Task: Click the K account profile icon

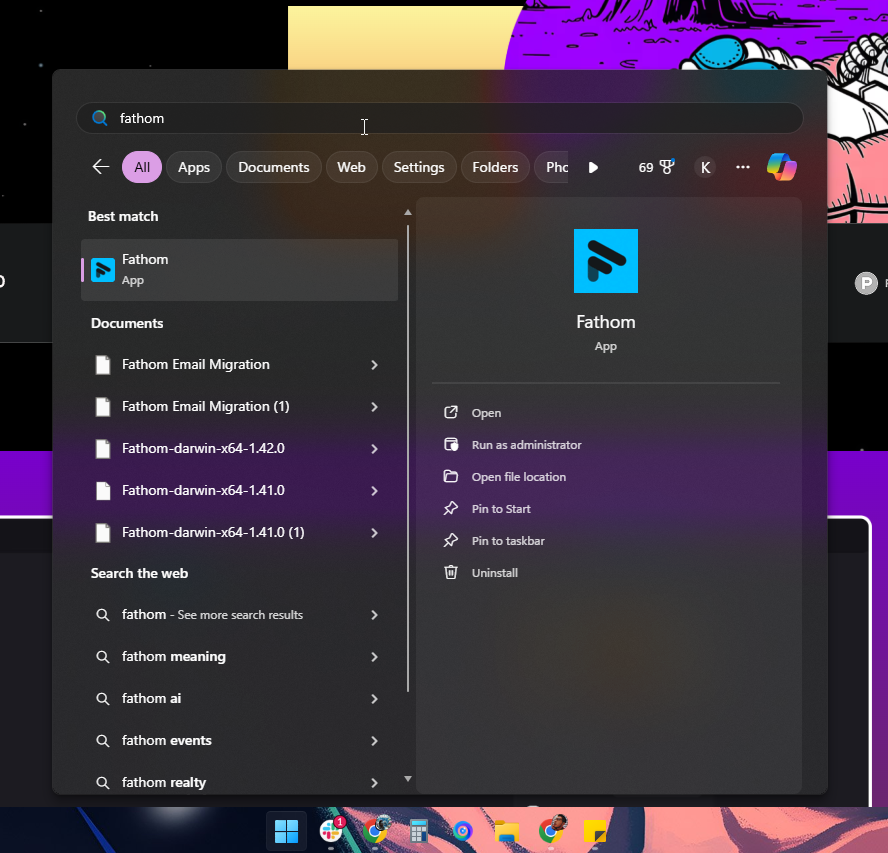Action: click(706, 167)
